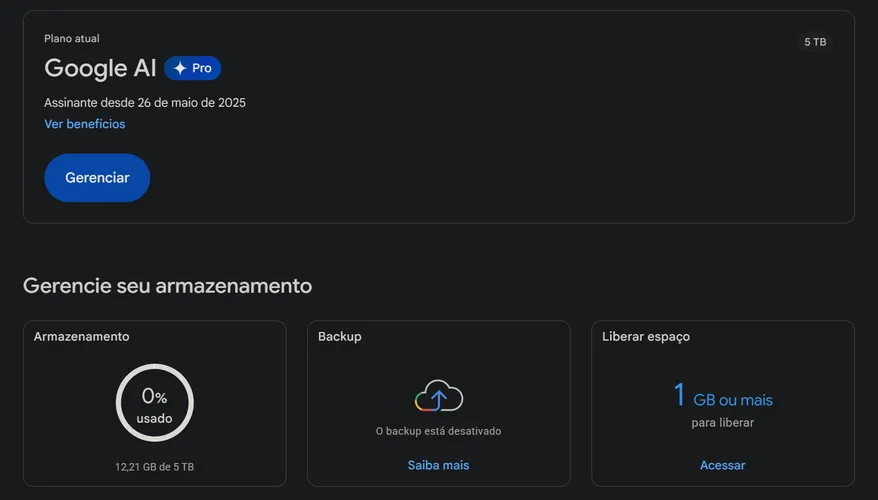This screenshot has height=500, width=878.
Task: Open the Ver benefícios link
Action: [85, 124]
